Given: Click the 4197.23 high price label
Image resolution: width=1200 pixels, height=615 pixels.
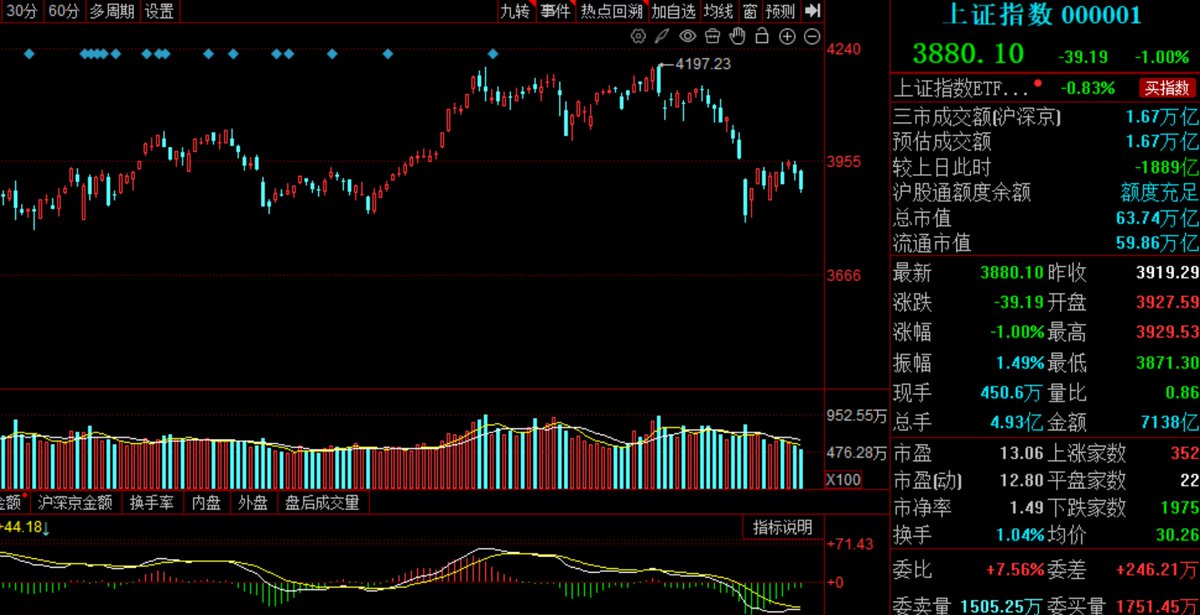Looking at the screenshot, I should pos(703,64).
